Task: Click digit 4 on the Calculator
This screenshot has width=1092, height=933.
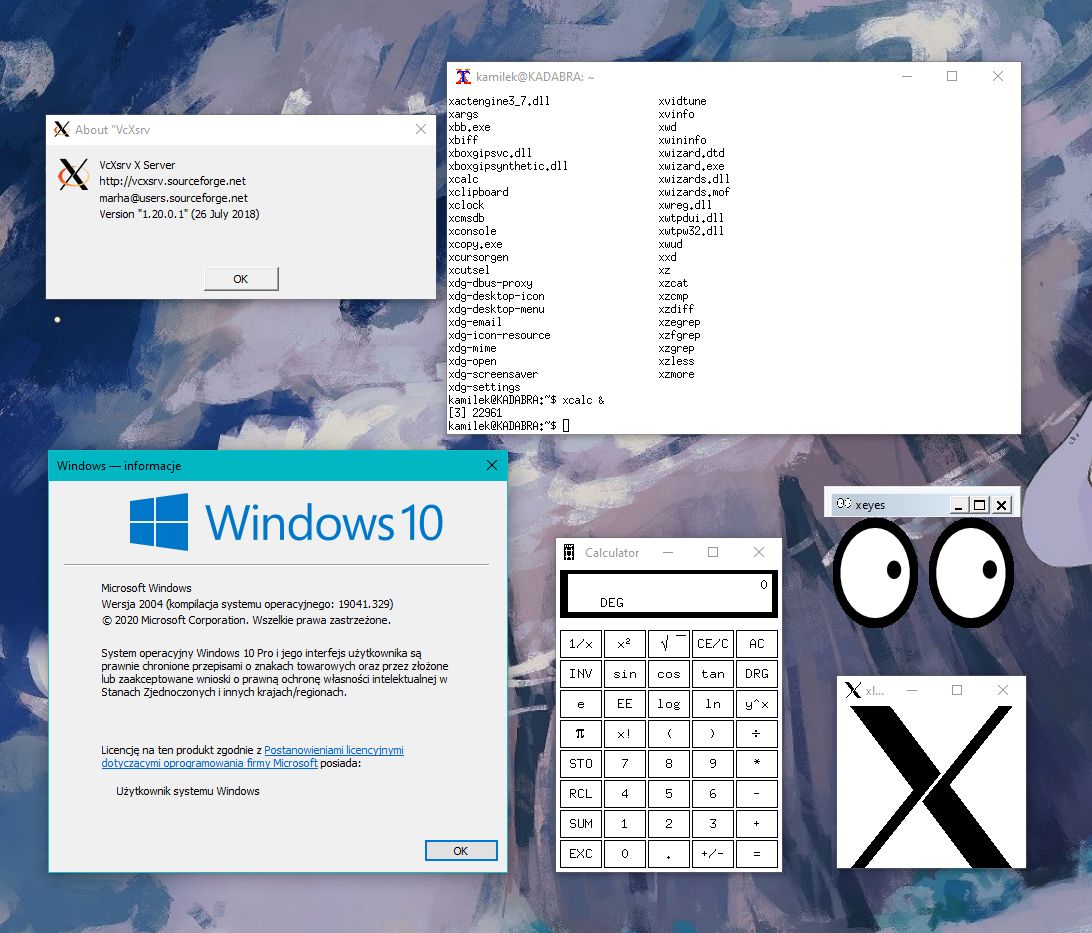Action: (x=625, y=794)
